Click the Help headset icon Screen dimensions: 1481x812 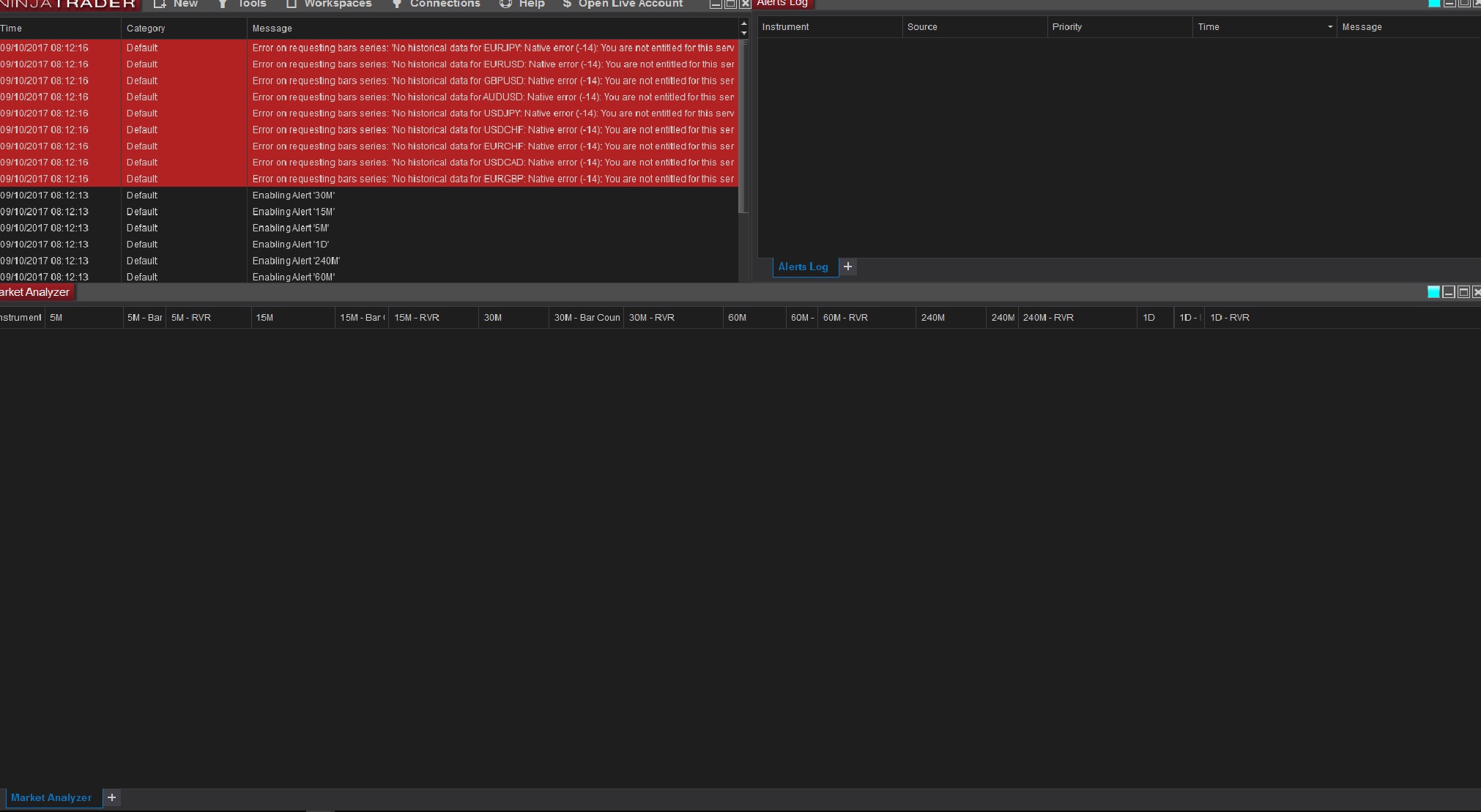pos(505,4)
